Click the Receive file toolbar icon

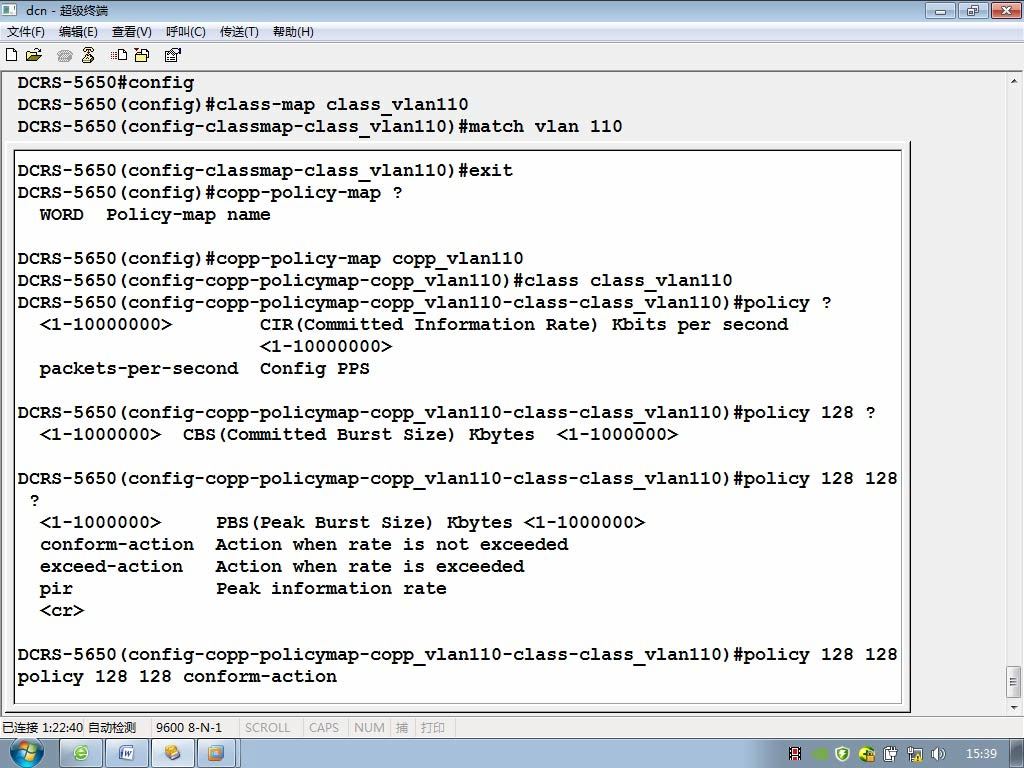pos(142,55)
